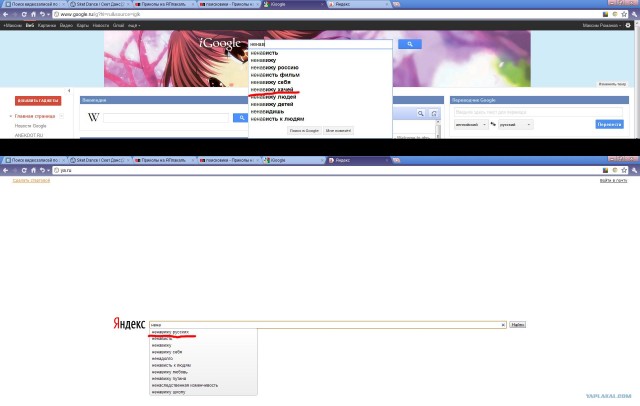Click blue 'Перевести' button

[609, 124]
